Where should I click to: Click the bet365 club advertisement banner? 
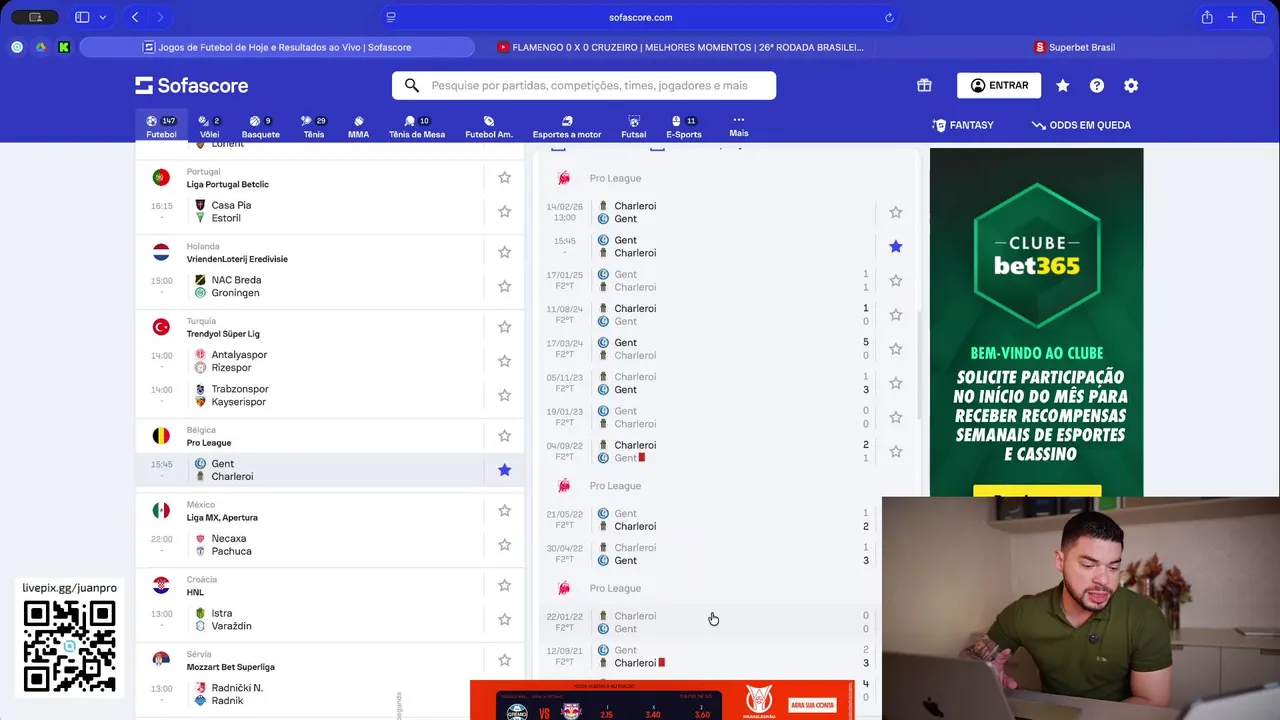point(1036,322)
